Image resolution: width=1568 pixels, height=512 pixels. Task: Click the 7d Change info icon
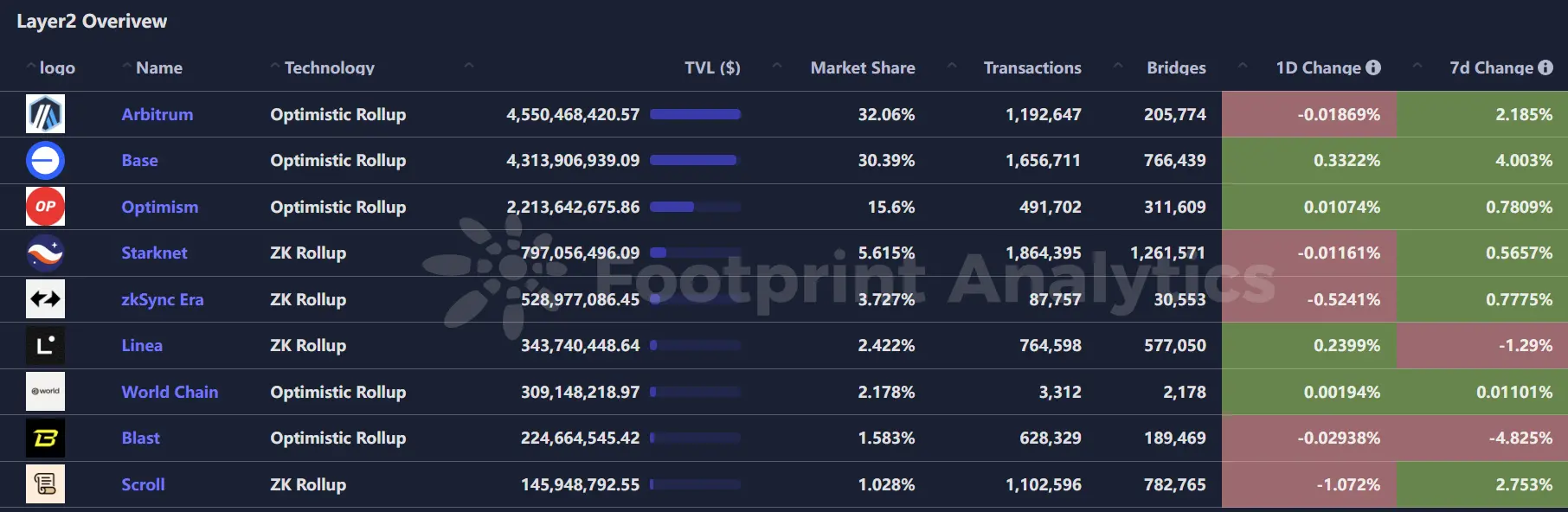(1546, 67)
